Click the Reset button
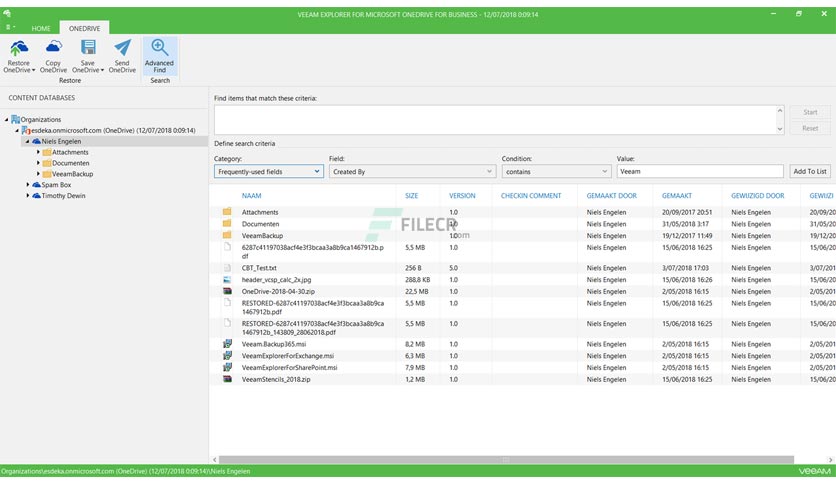The width and height of the screenshot is (836, 484). click(810, 128)
